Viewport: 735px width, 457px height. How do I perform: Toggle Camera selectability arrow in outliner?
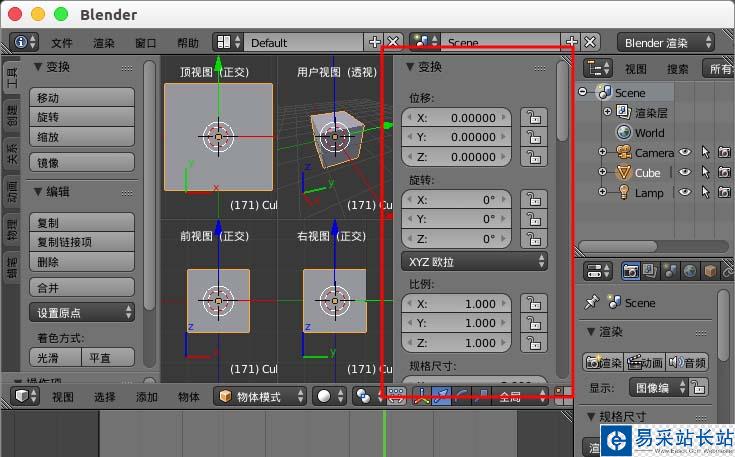pos(705,152)
